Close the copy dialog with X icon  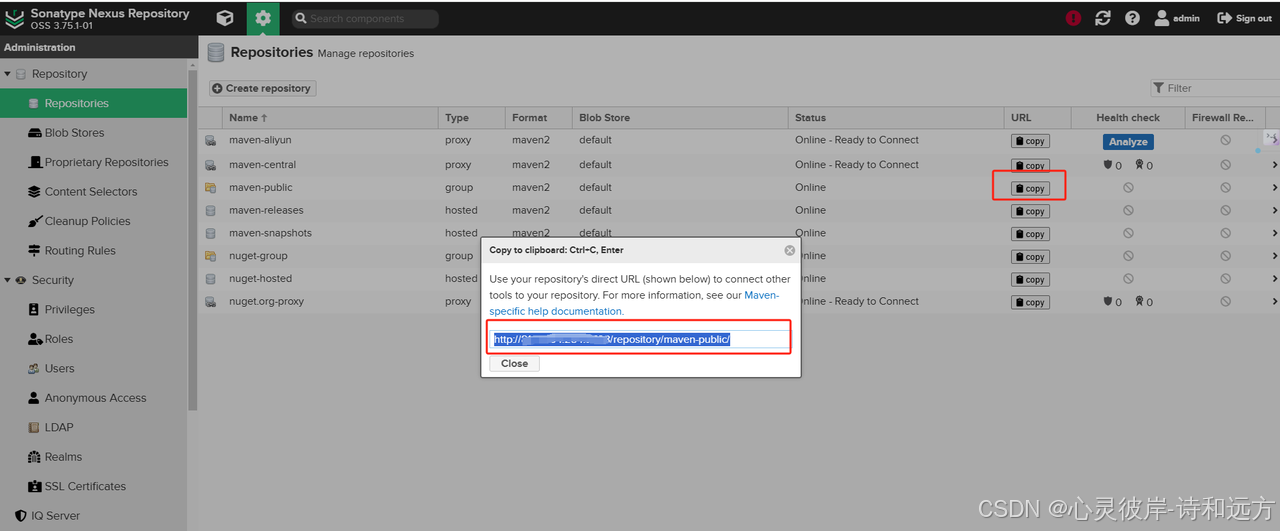[789, 250]
